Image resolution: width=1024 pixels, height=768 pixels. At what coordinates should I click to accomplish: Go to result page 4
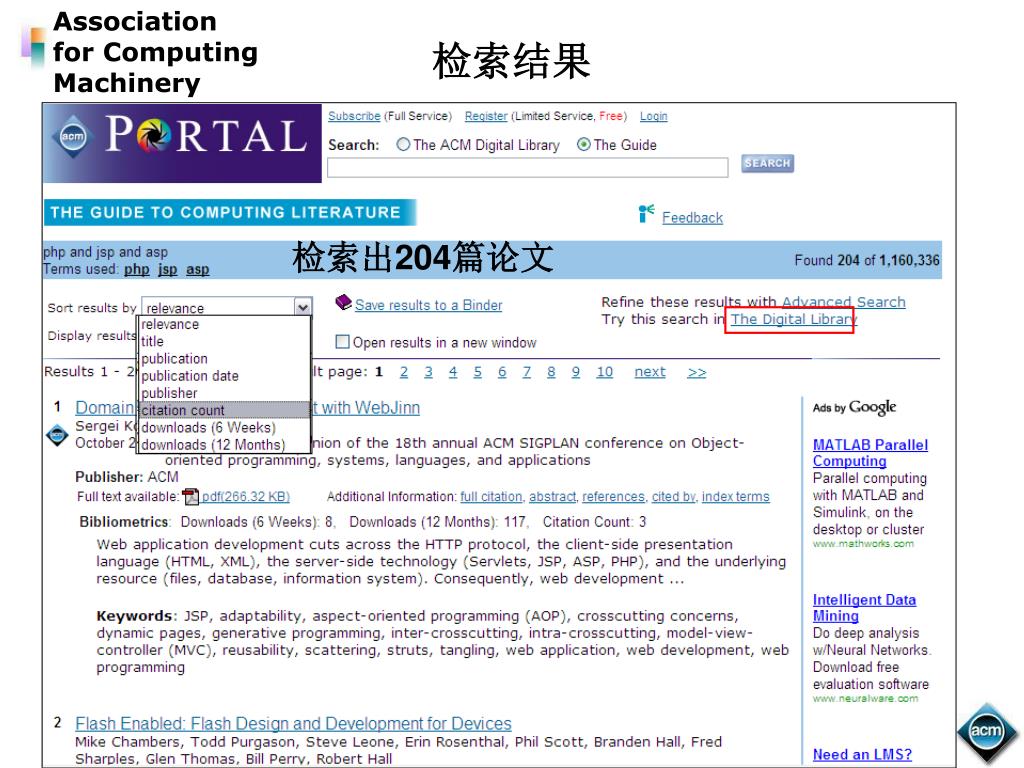(x=453, y=372)
